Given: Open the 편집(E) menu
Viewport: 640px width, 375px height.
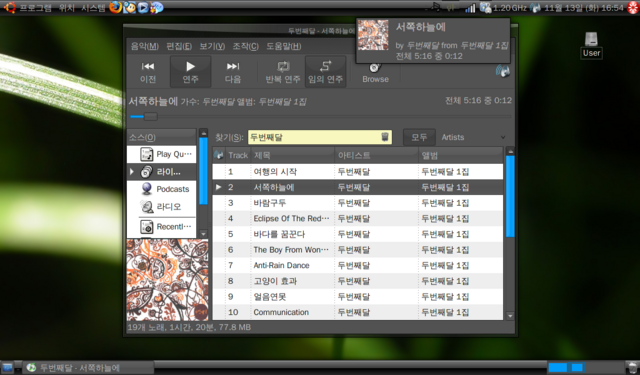Looking at the screenshot, I should tap(179, 46).
